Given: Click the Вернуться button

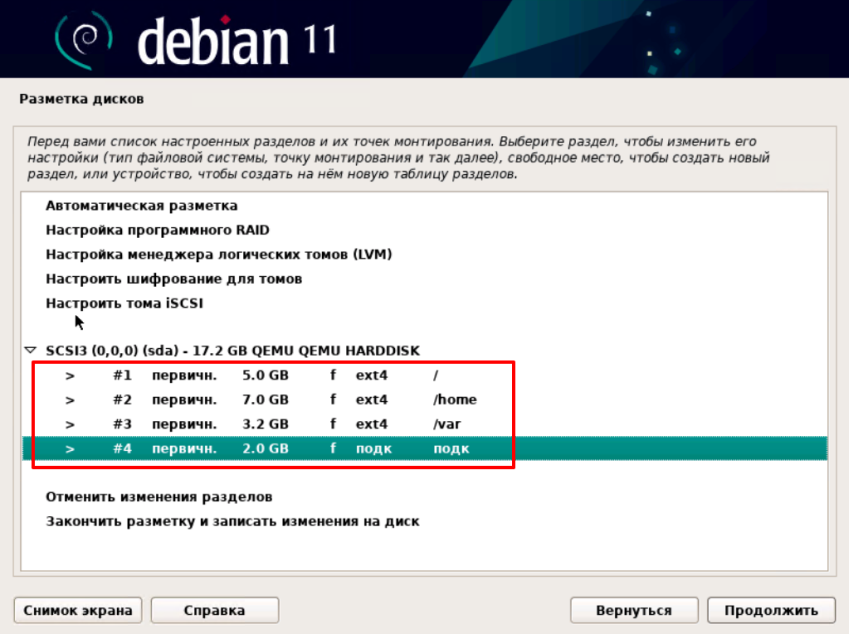Looking at the screenshot, I should [x=634, y=610].
